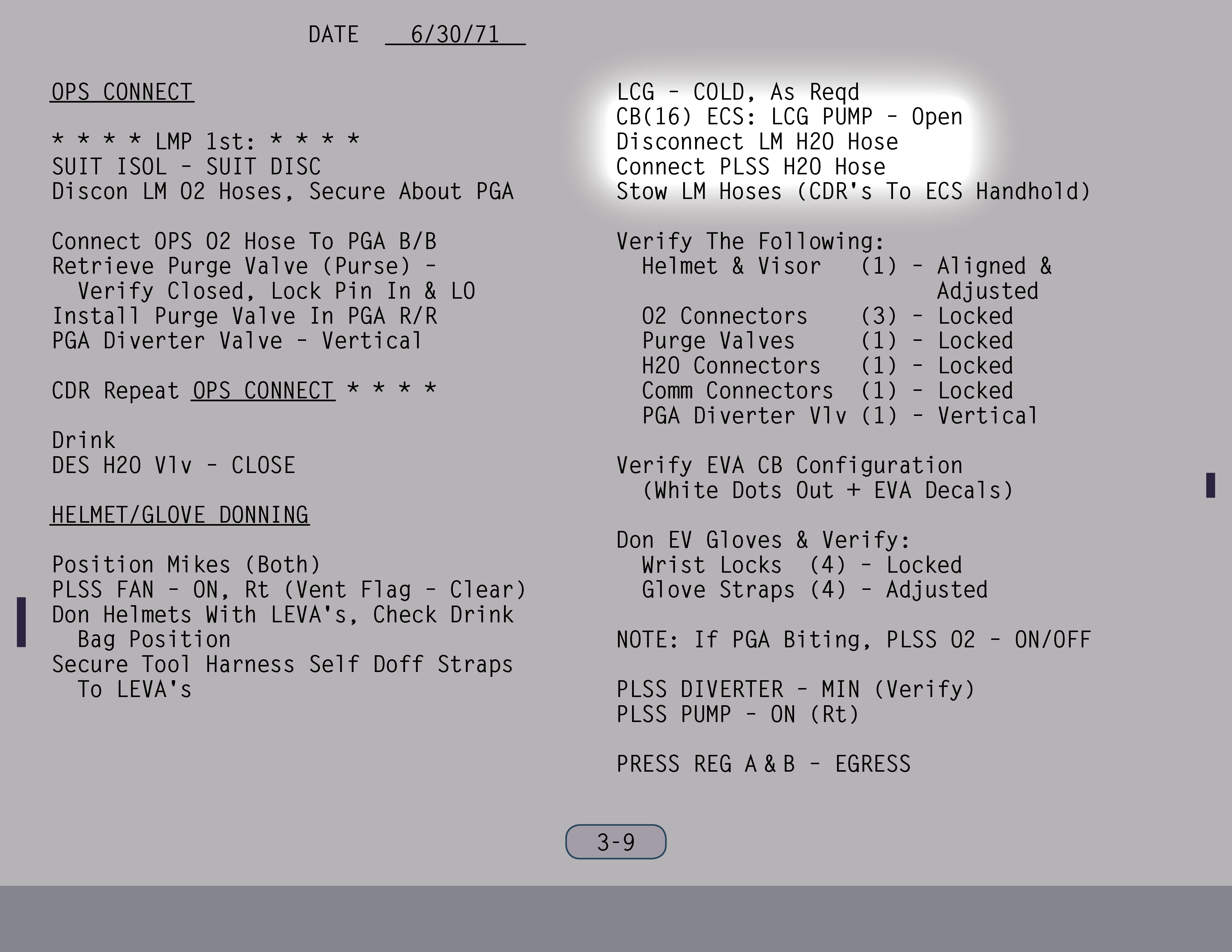The height and width of the screenshot is (952, 1232).
Task: Click the Verify EVA CB Configuration line
Action: coord(788,466)
